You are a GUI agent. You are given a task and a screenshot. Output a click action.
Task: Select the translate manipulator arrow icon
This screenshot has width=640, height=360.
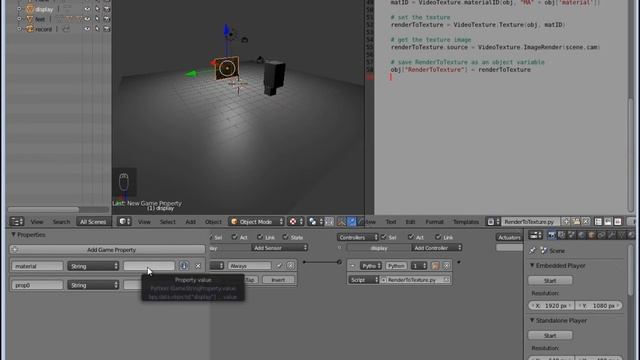(x=351, y=222)
